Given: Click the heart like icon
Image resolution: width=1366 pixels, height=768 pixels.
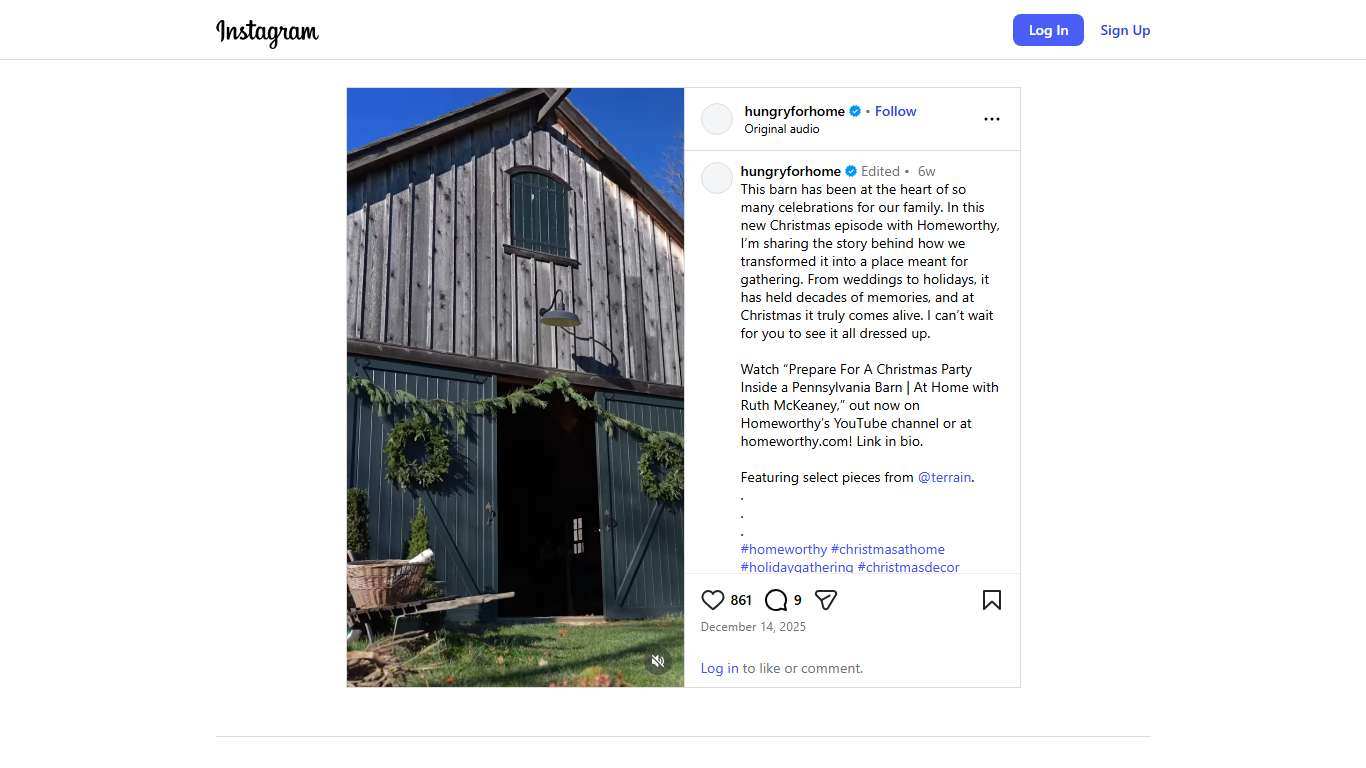Looking at the screenshot, I should [712, 600].
